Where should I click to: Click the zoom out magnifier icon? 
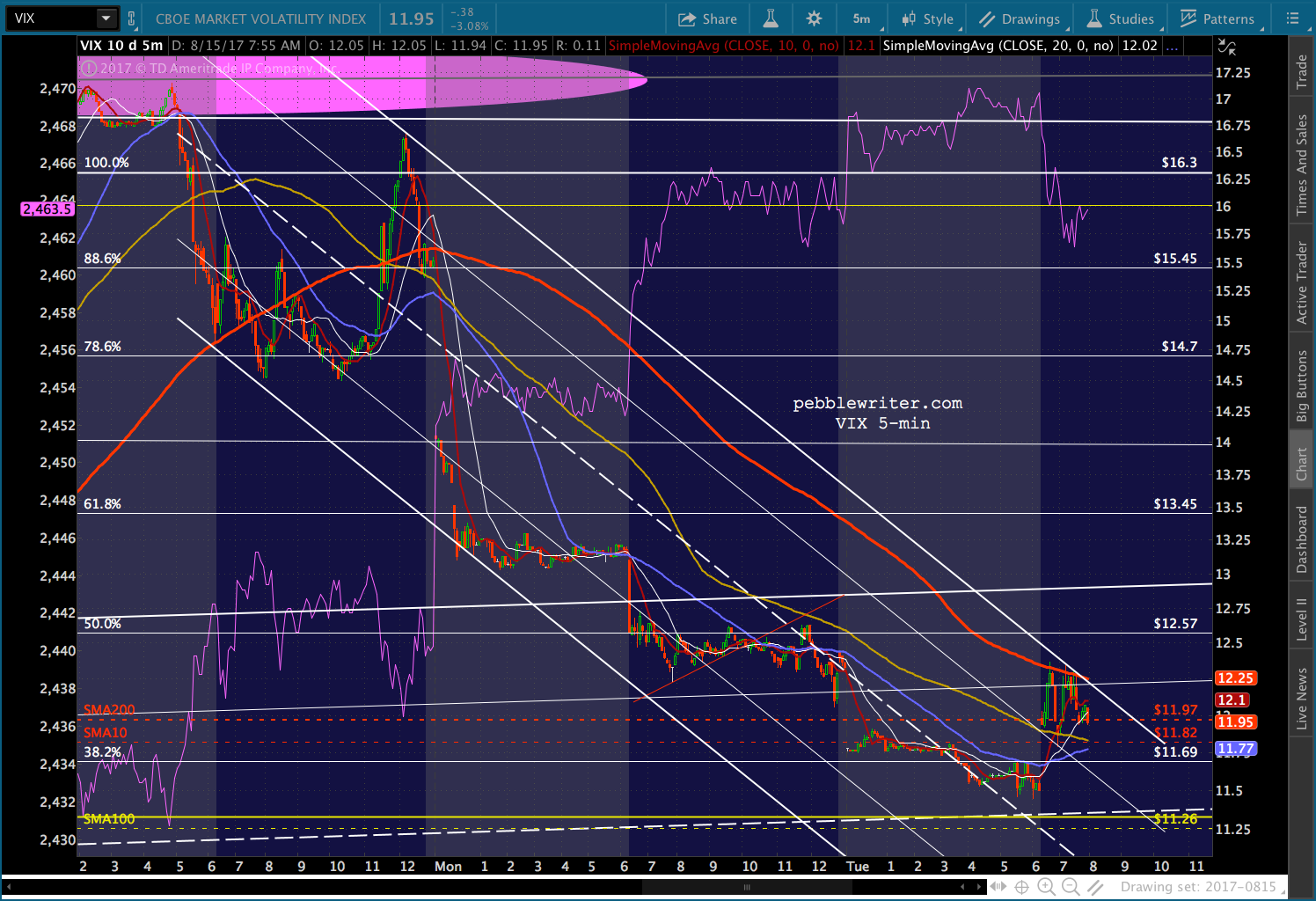(x=1071, y=887)
